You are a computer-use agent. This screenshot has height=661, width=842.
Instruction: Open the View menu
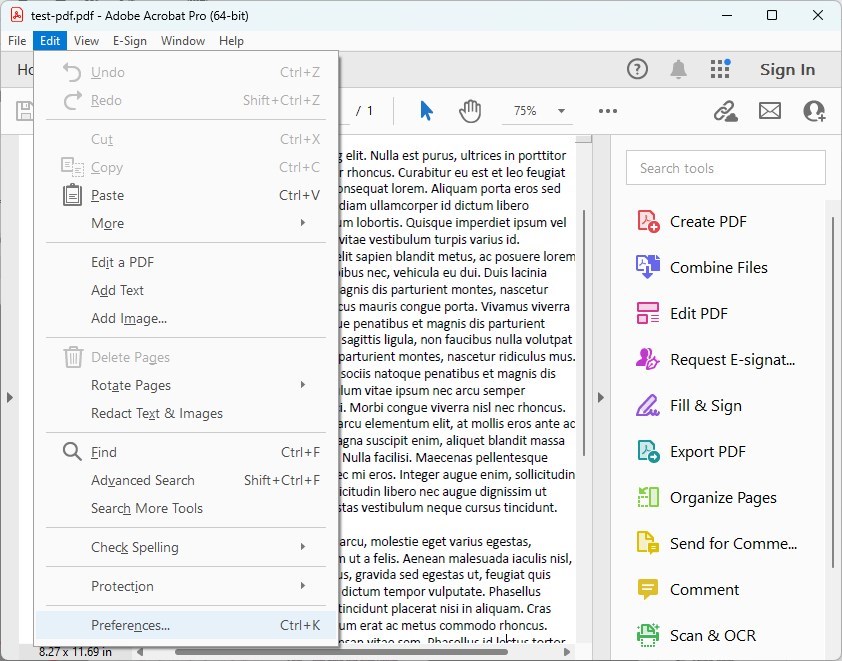(86, 41)
